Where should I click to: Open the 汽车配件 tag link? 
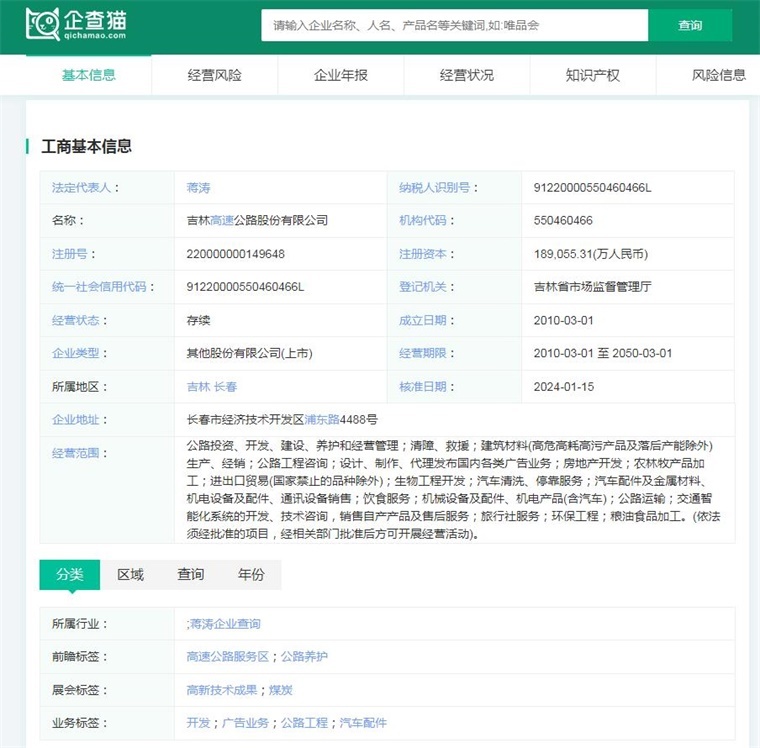click(x=363, y=723)
